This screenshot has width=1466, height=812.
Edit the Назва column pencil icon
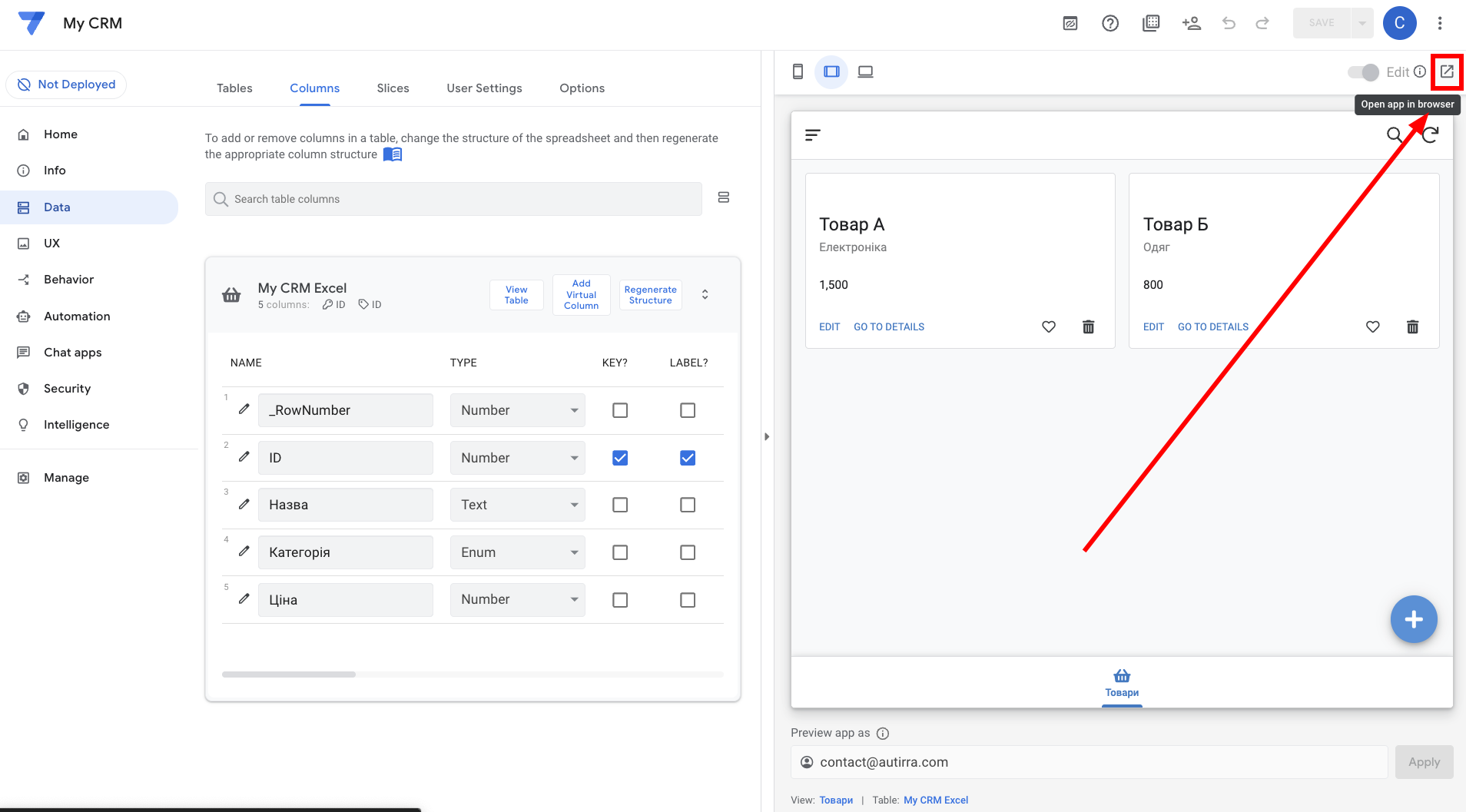point(244,504)
